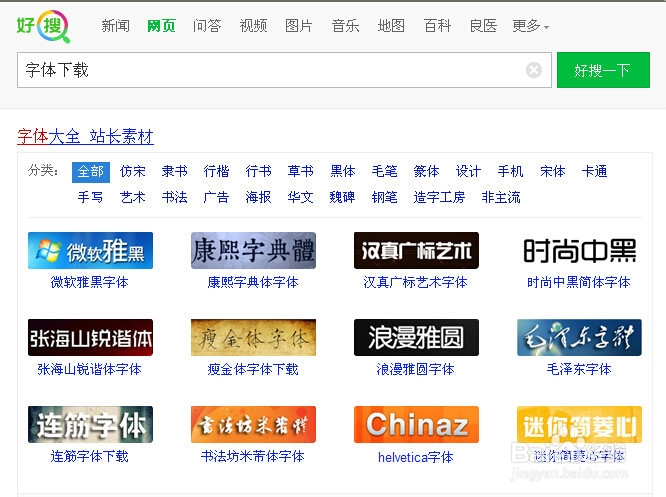The height and width of the screenshot is (497, 666).
Task: Open the helvetica字体 link
Action: click(x=415, y=457)
